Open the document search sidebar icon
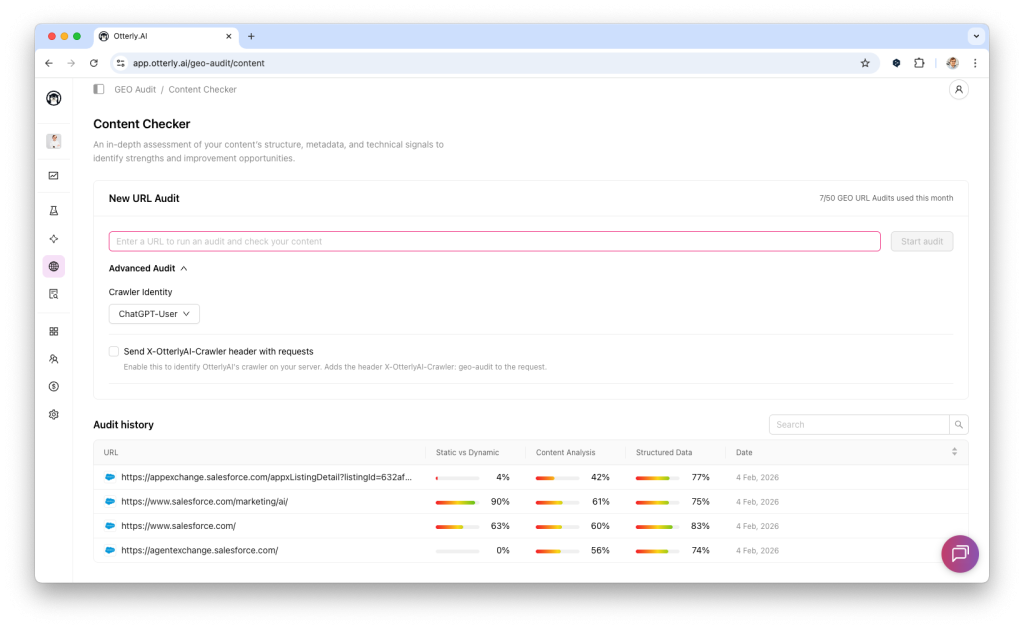The image size is (1024, 629). [54, 294]
